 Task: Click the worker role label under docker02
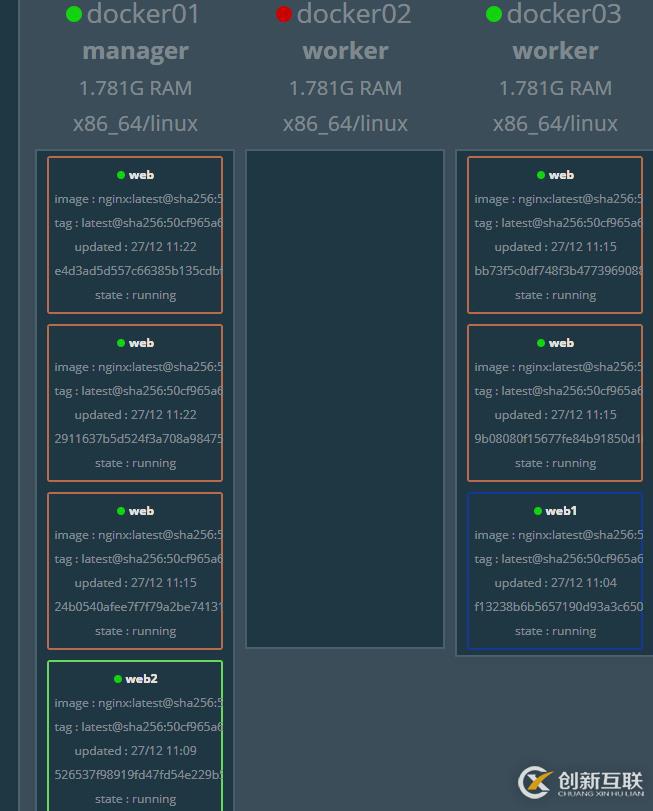[x=345, y=51]
